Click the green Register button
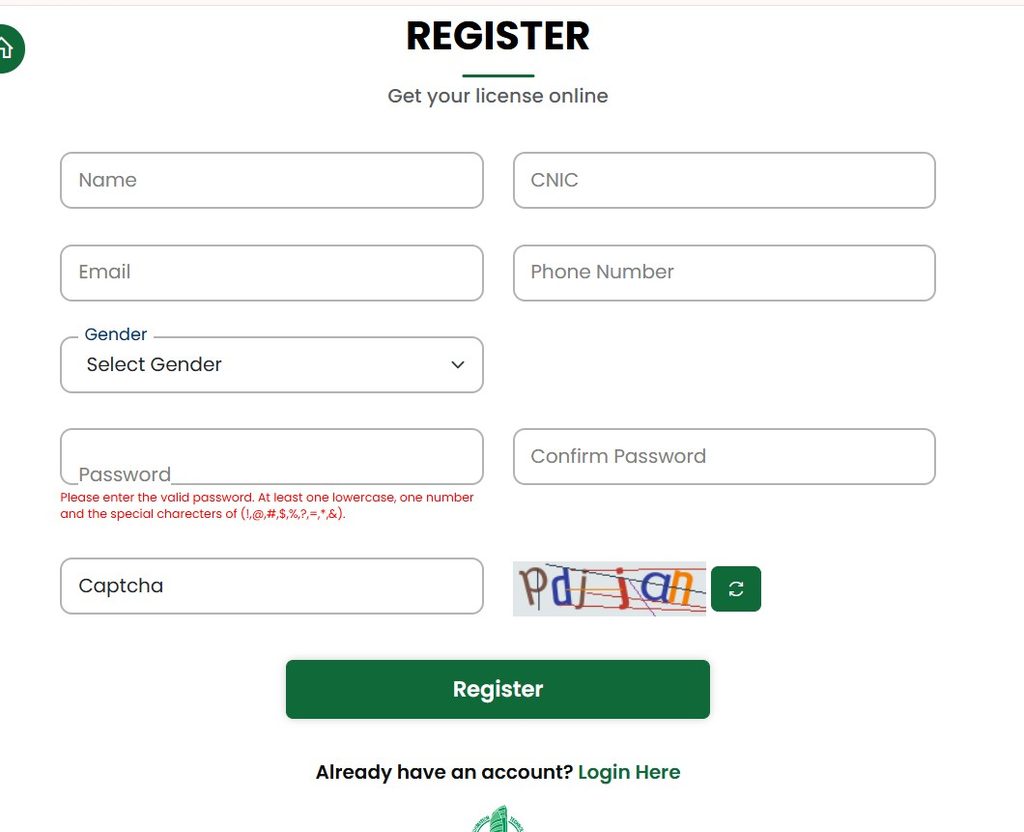The width and height of the screenshot is (1024, 832). (498, 689)
